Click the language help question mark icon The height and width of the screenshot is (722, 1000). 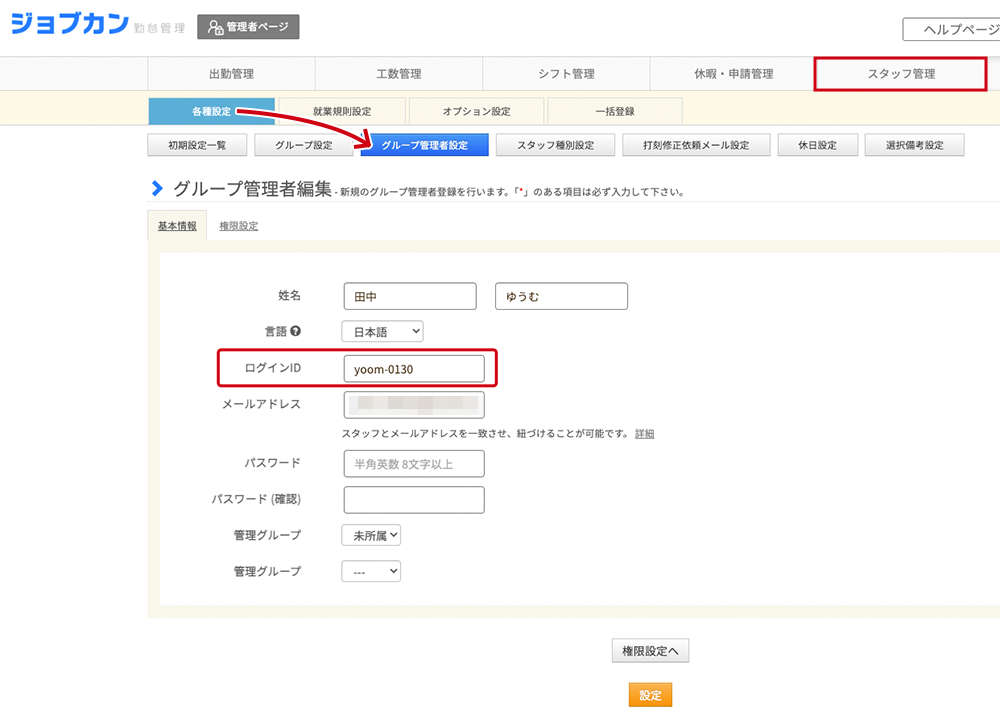tap(296, 331)
